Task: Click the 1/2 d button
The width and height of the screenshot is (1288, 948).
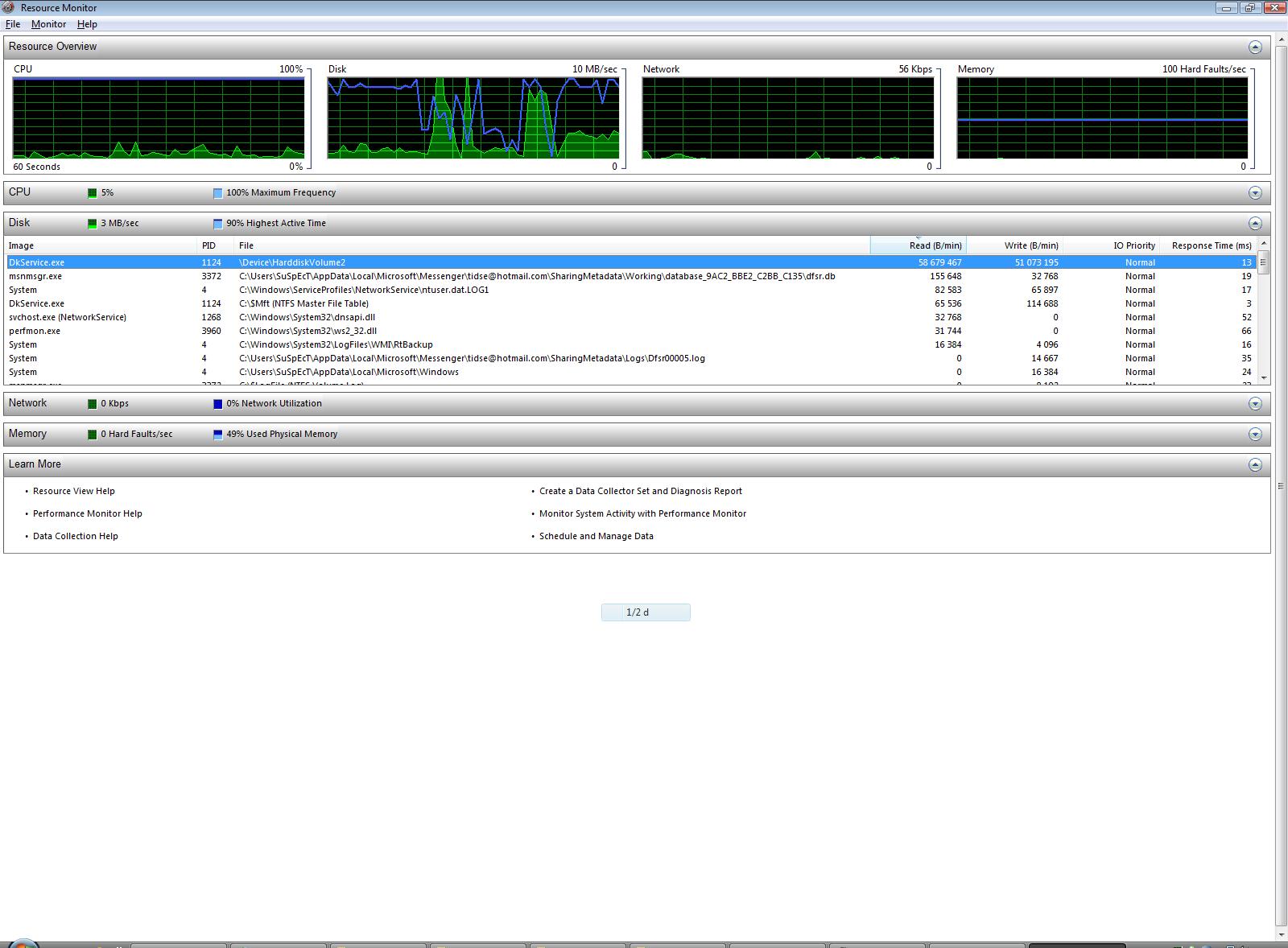Action: coord(646,612)
